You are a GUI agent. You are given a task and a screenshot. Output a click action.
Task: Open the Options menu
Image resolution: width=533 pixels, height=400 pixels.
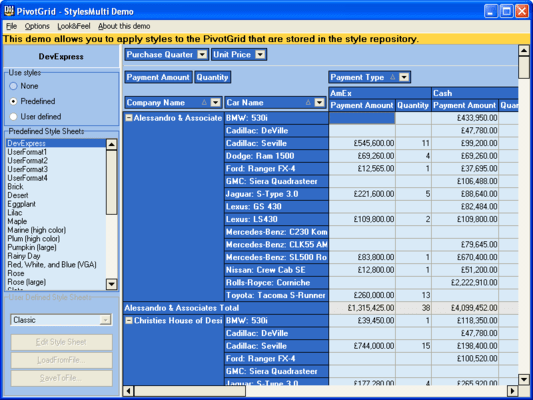coord(37,26)
